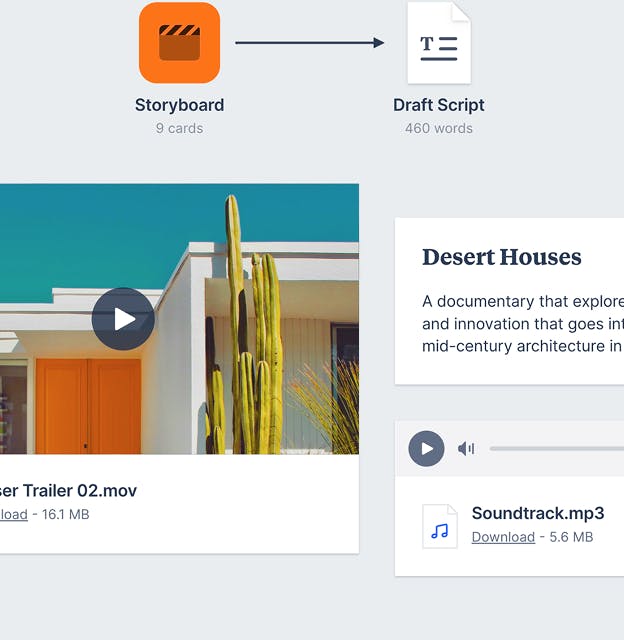
Task: Click the documentary description paragraph
Action: tap(523, 324)
